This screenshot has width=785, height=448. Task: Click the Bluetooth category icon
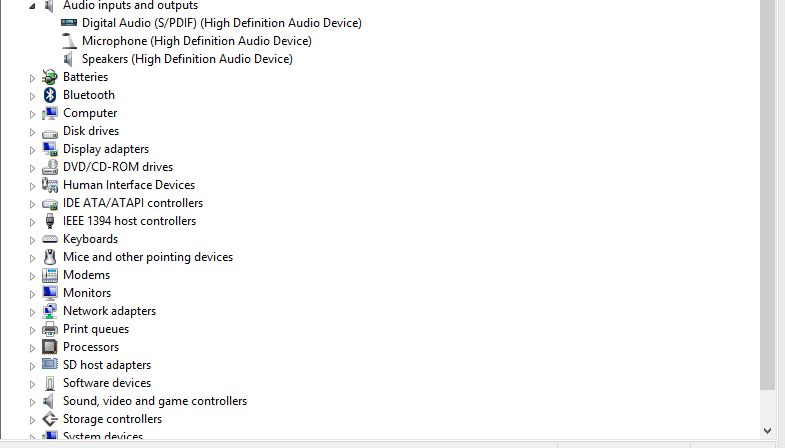pyautogui.click(x=50, y=95)
